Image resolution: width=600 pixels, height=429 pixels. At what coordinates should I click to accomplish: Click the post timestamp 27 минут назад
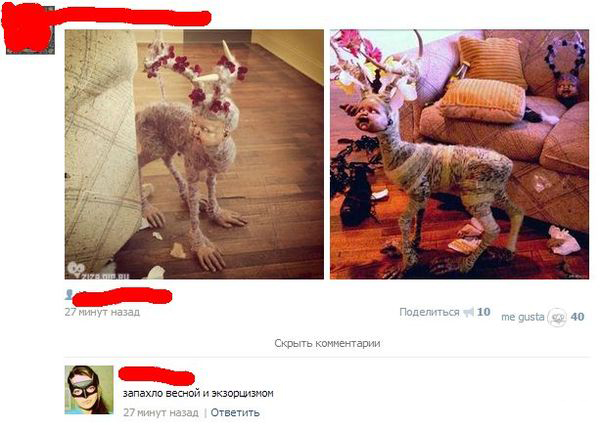point(102,312)
